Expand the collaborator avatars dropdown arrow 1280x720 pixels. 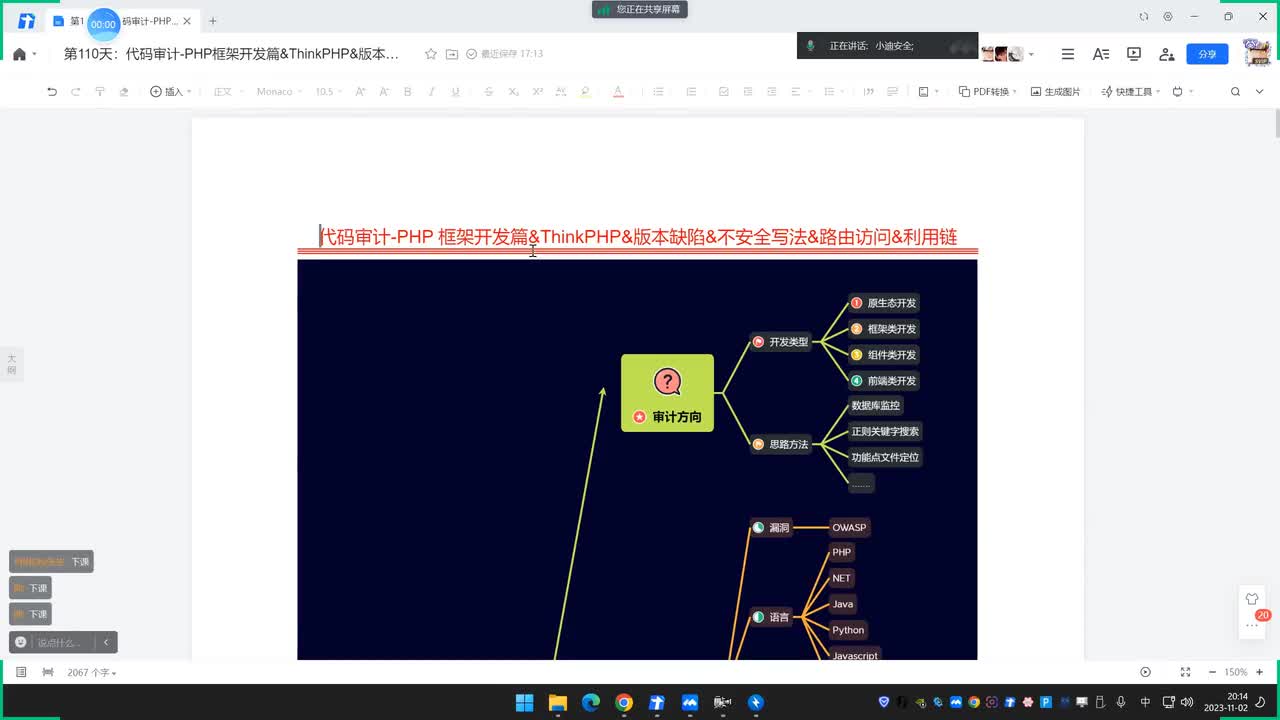(1031, 54)
